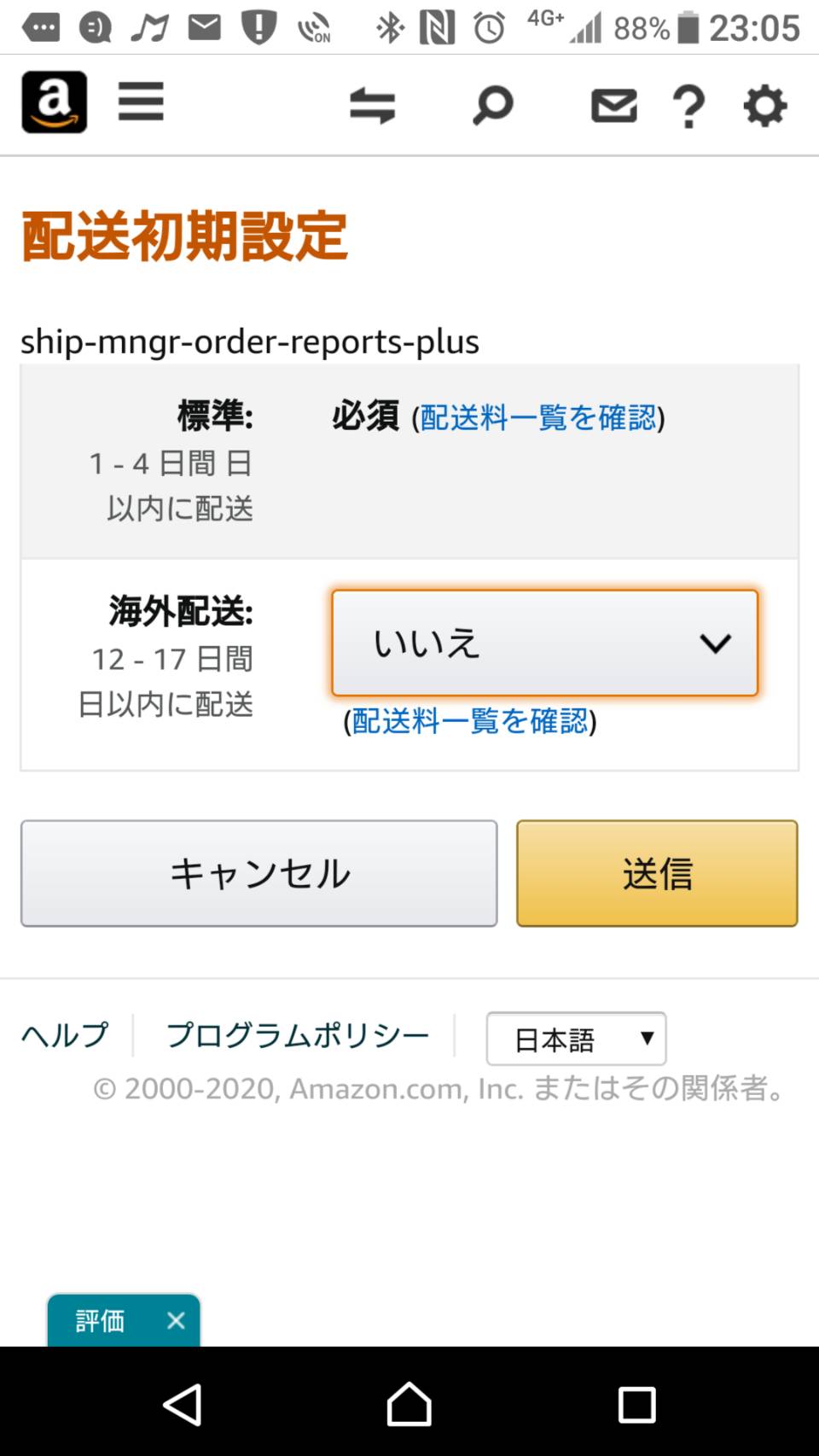The image size is (819, 1456).
Task: Open search with the magnifier icon
Action: point(493,106)
